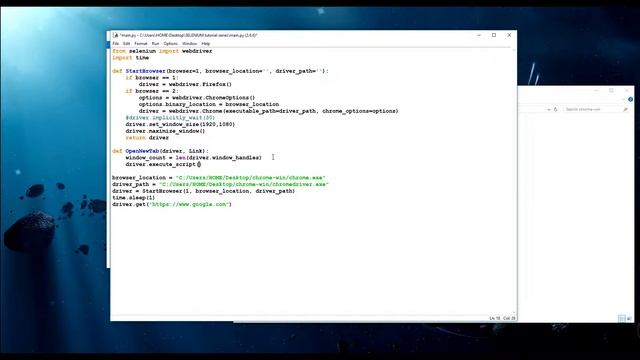
Task: Click the 'driver.maximize_window()' line
Action: click(x=165, y=131)
